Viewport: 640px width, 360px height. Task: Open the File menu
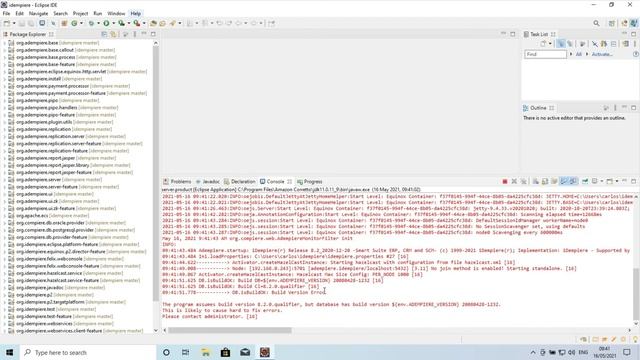click(x=6, y=13)
